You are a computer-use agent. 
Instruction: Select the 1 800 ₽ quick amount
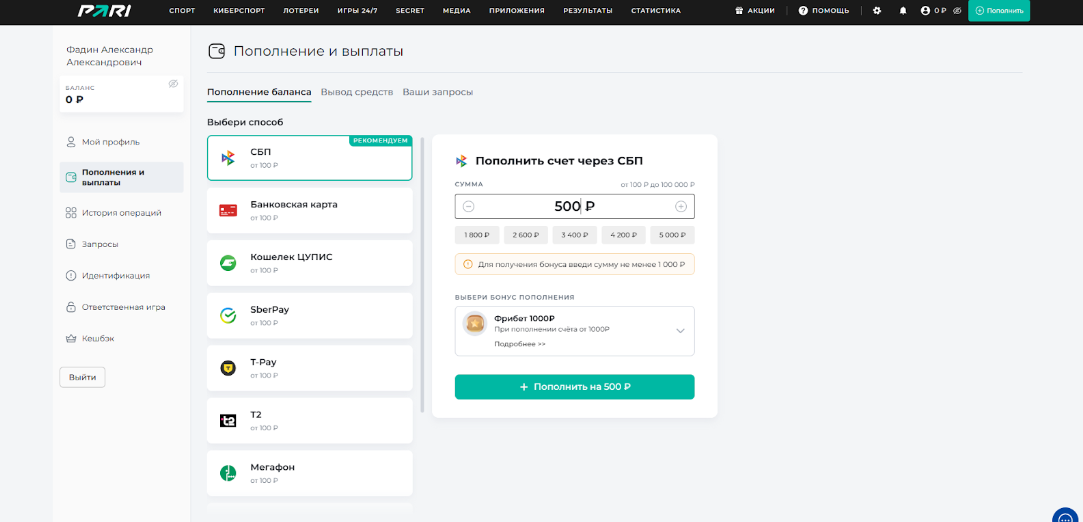click(x=477, y=235)
